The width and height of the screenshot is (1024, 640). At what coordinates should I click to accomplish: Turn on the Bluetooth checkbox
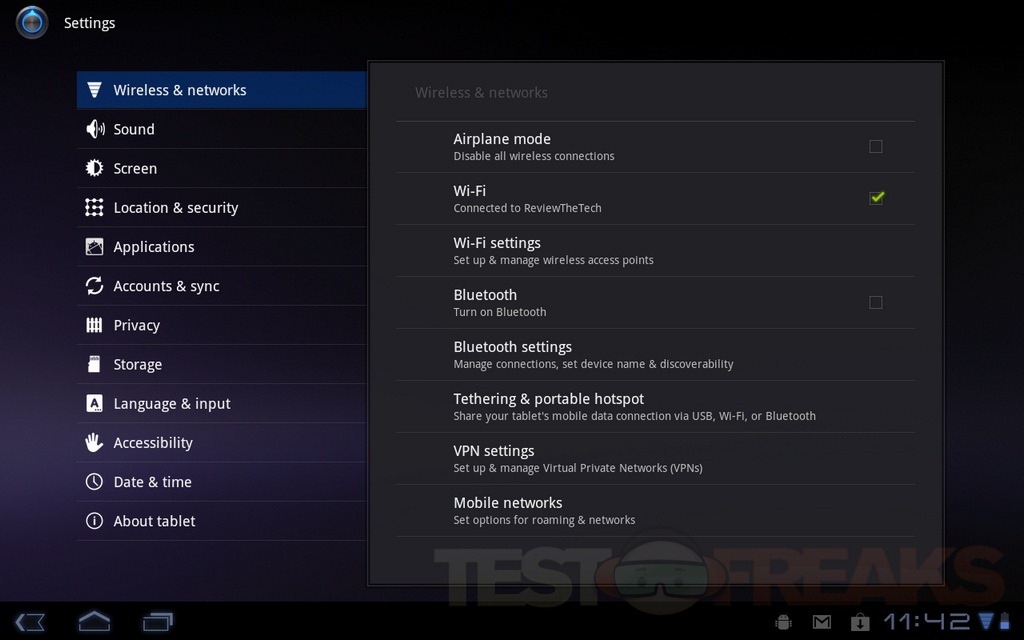point(876,302)
